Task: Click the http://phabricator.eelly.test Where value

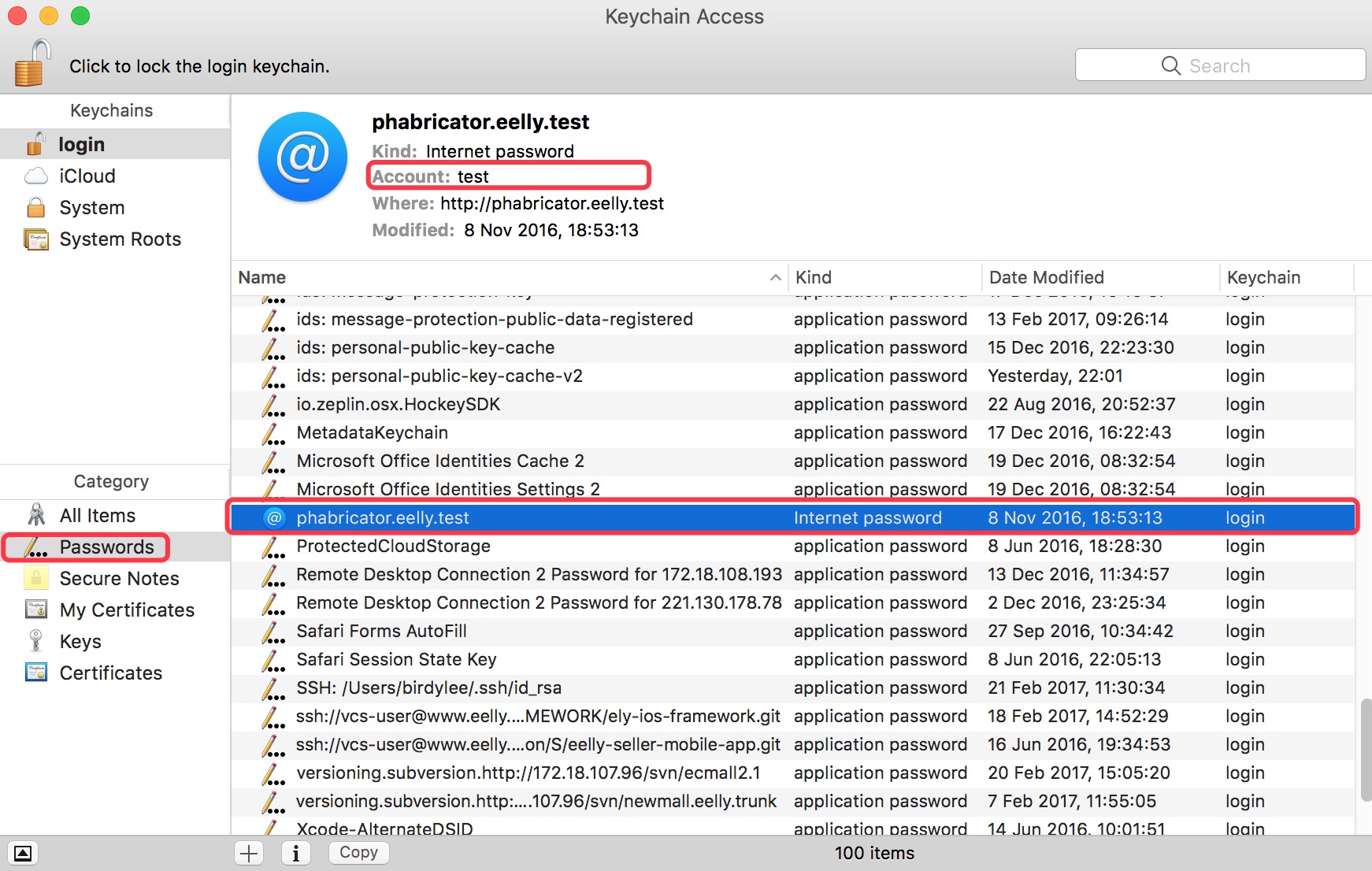Action: [552, 203]
